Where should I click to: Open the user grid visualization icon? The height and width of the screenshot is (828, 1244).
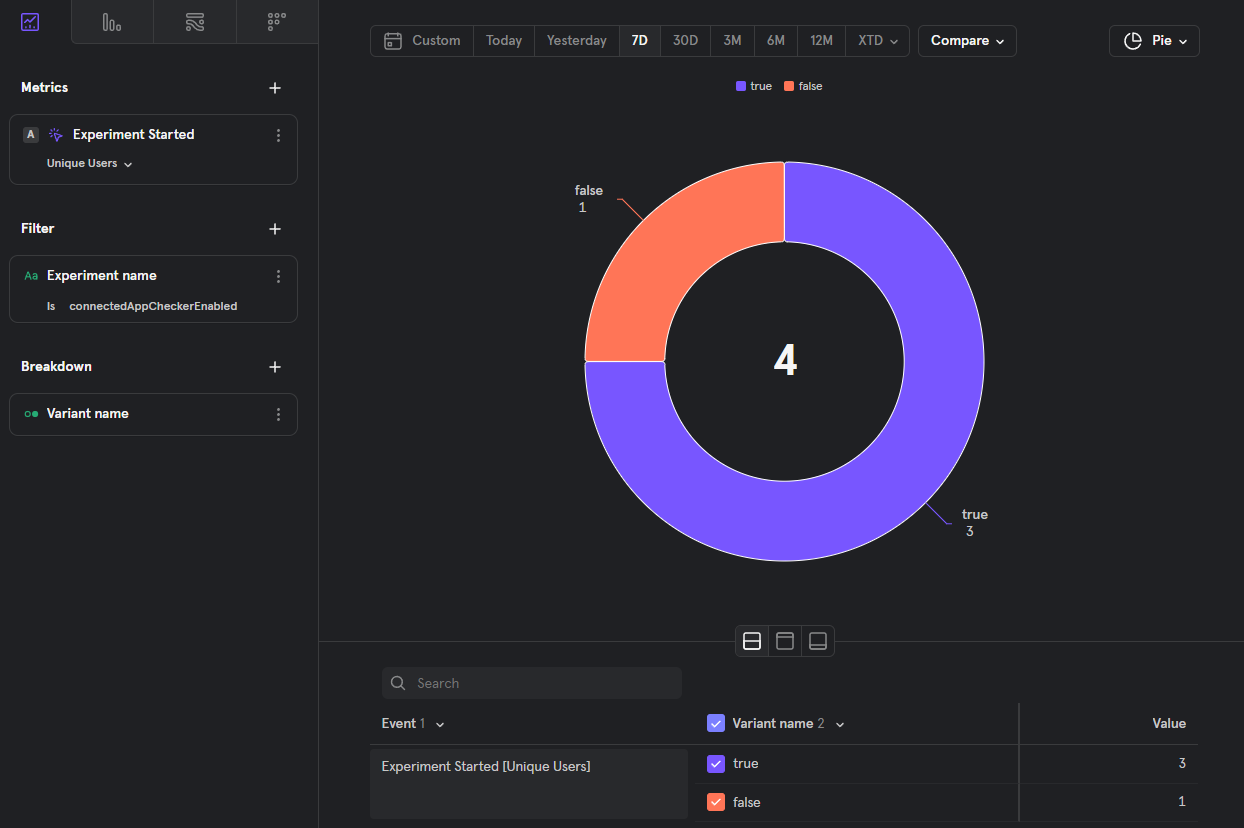[276, 21]
